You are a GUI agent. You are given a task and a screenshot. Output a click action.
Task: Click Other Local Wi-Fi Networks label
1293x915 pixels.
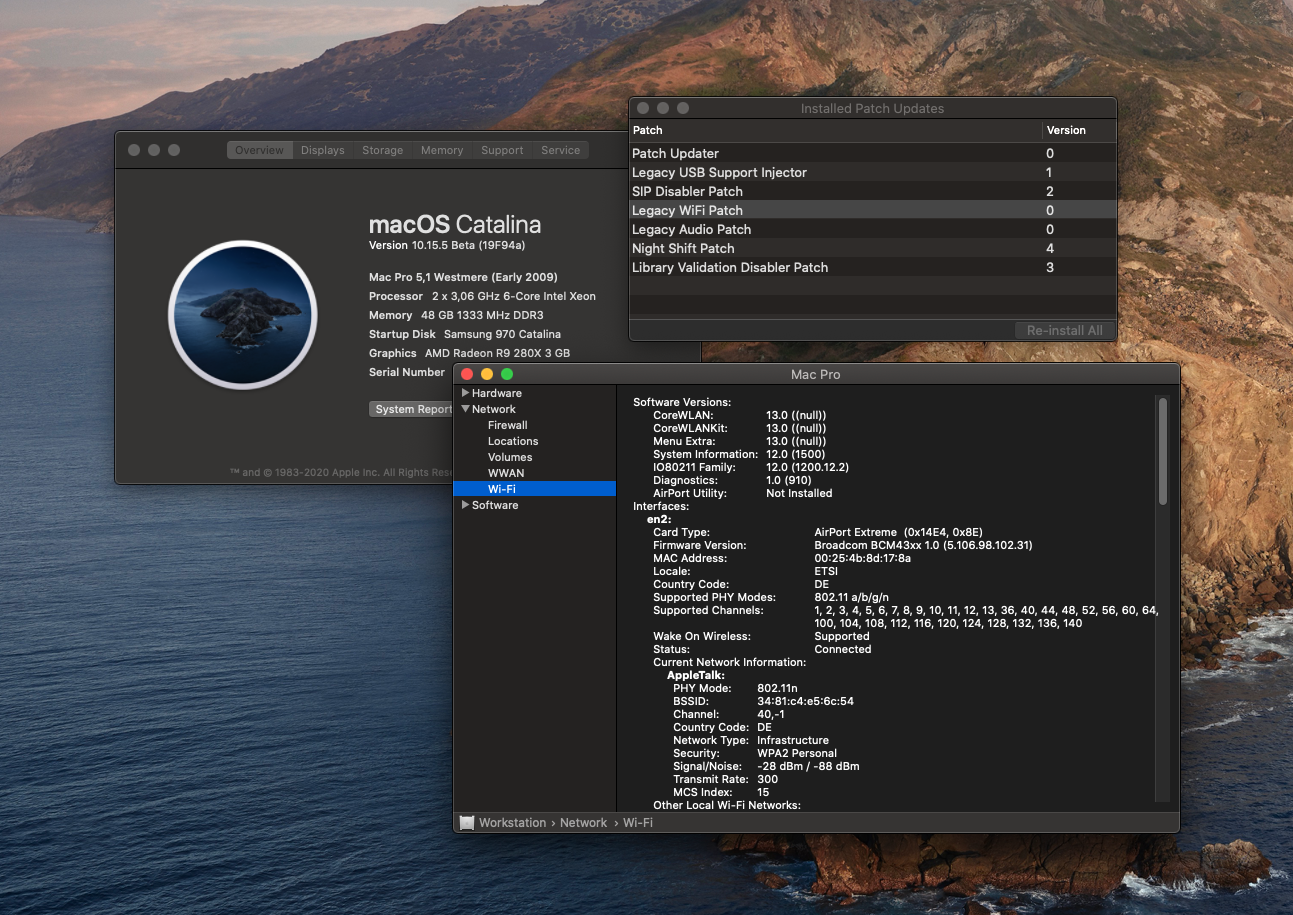coord(727,805)
